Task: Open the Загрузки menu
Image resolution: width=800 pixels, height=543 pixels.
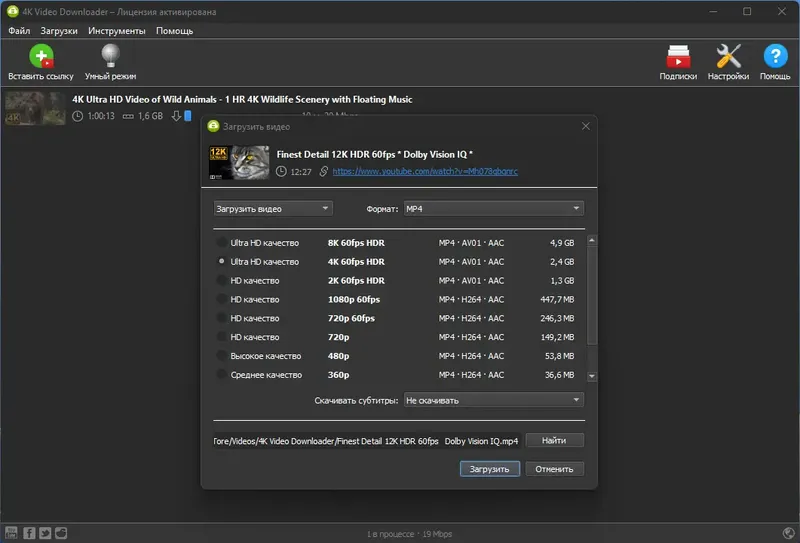Action: (x=59, y=31)
